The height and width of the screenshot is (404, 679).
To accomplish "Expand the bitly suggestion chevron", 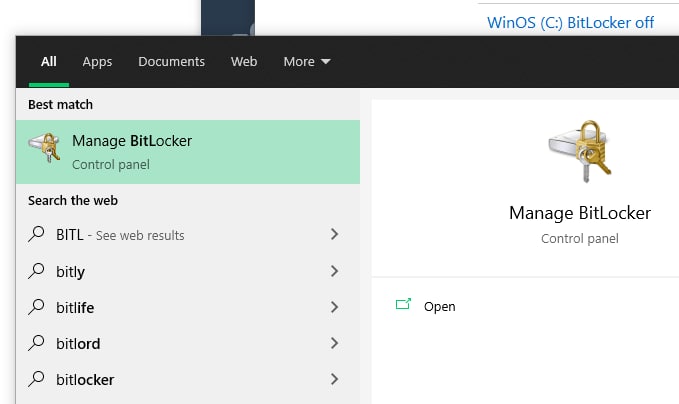I will (x=334, y=271).
